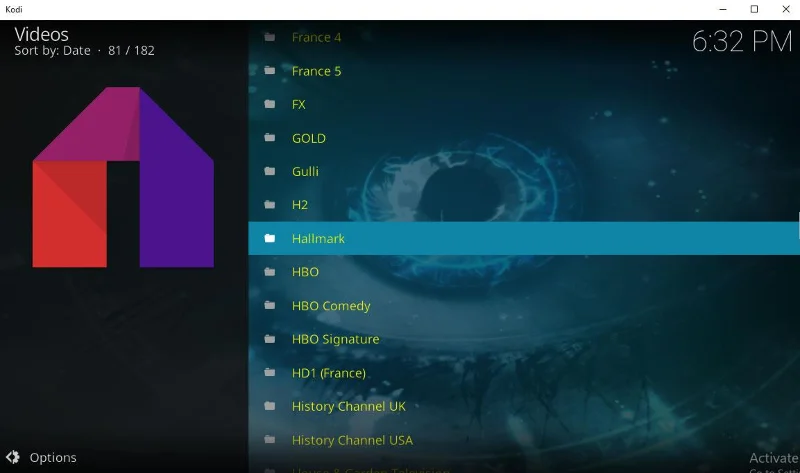Click the list scrollbar handle at right edge
The height and width of the screenshot is (473, 800).
coord(798,226)
